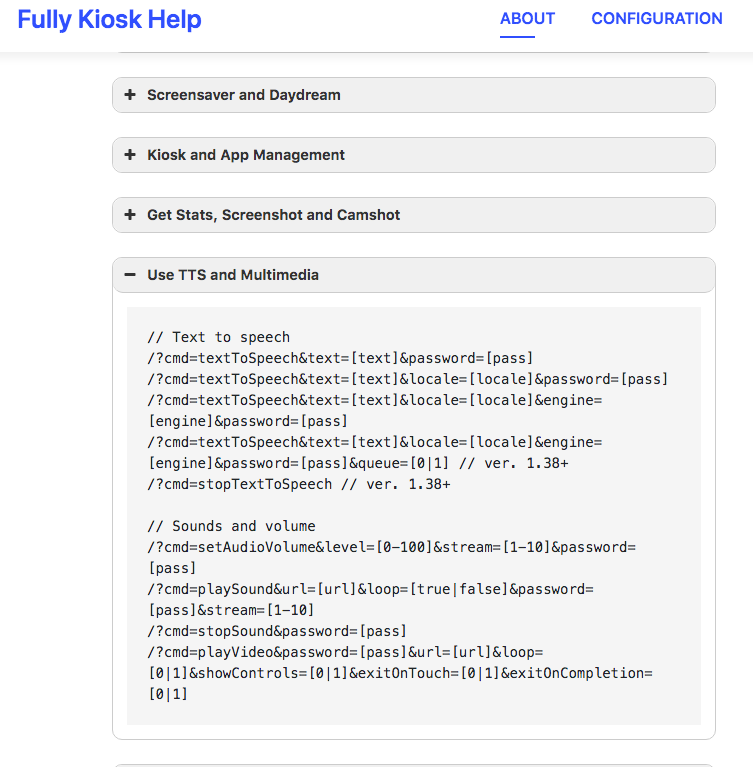The image size is (753, 767).
Task: Click plus icon beside Get Stats, Screenshot
Action: tap(130, 215)
